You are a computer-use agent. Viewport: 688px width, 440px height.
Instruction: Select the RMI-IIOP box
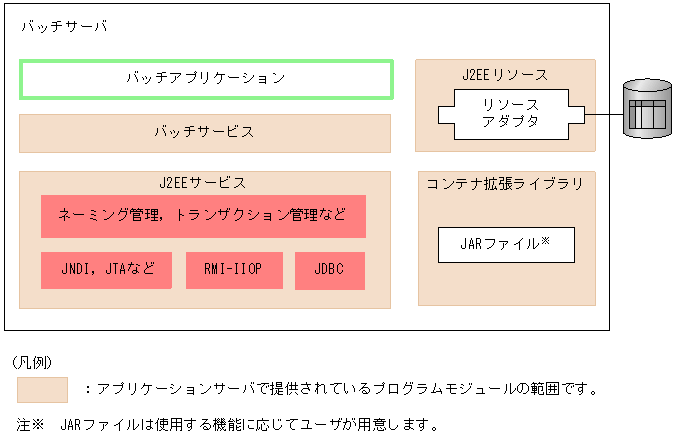pos(234,270)
